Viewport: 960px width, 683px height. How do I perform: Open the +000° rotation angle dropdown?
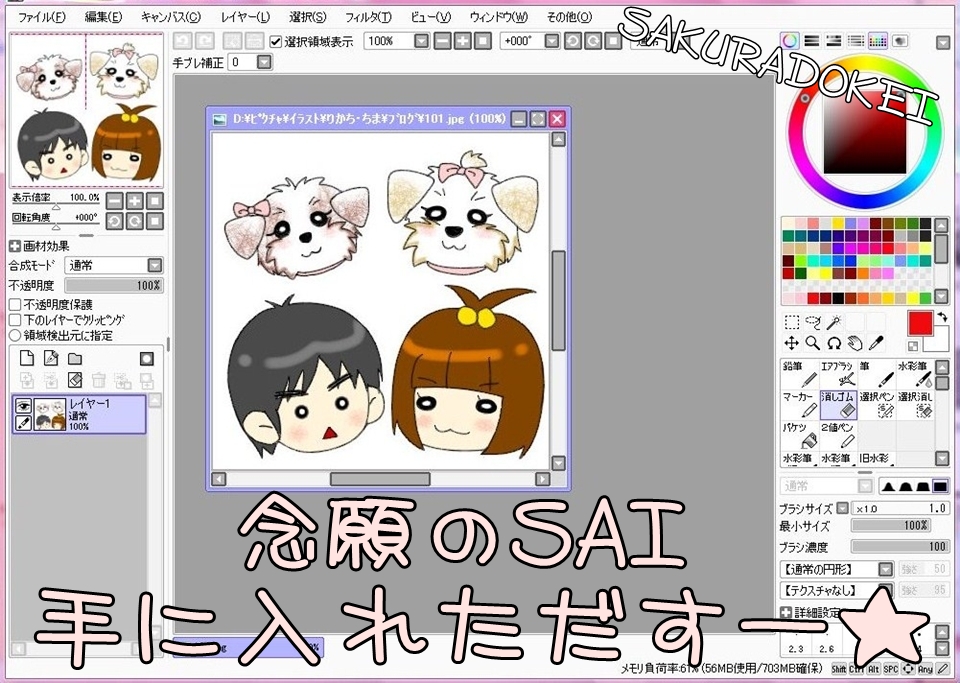(552, 41)
